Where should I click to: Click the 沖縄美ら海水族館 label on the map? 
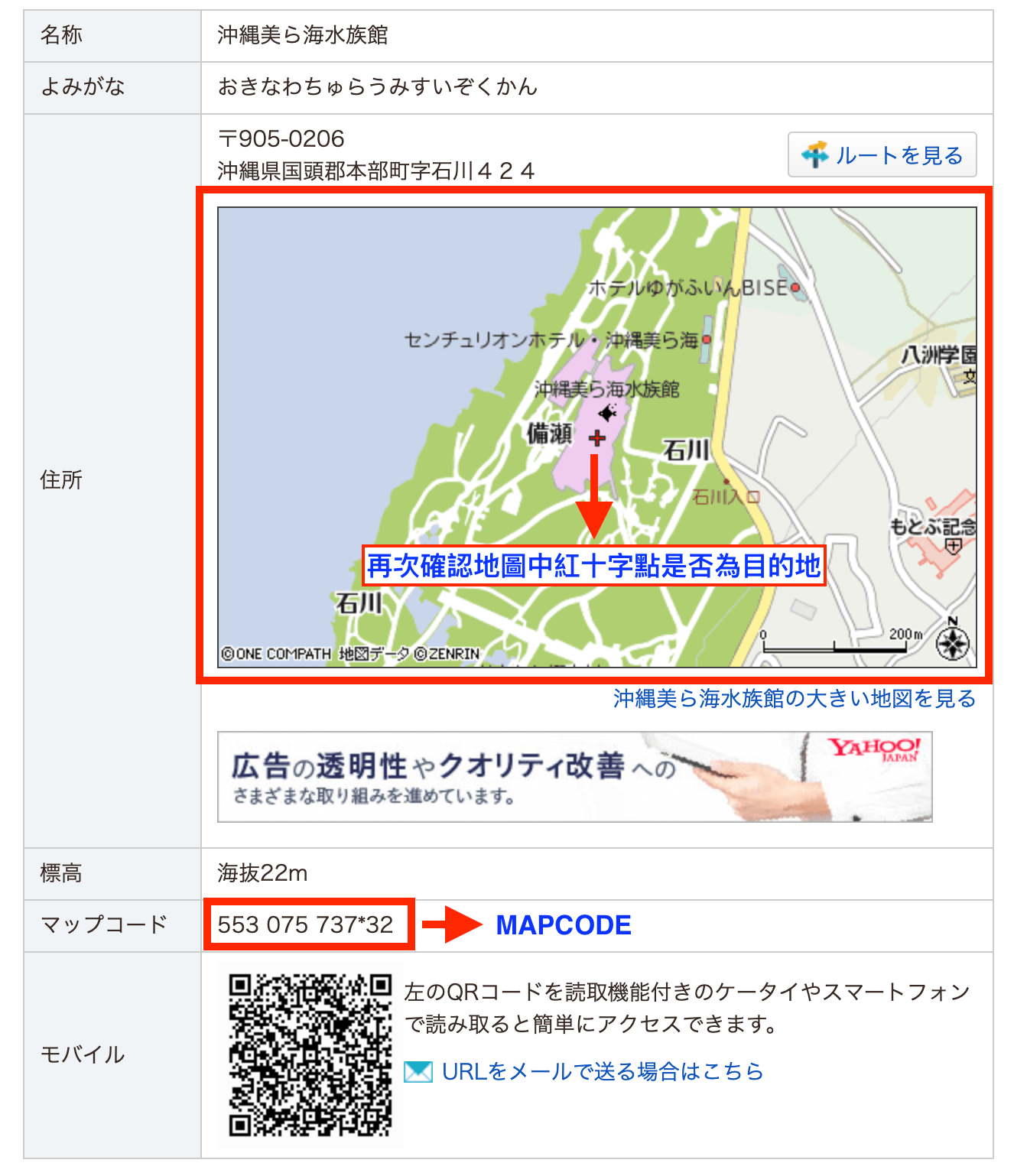pos(606,390)
